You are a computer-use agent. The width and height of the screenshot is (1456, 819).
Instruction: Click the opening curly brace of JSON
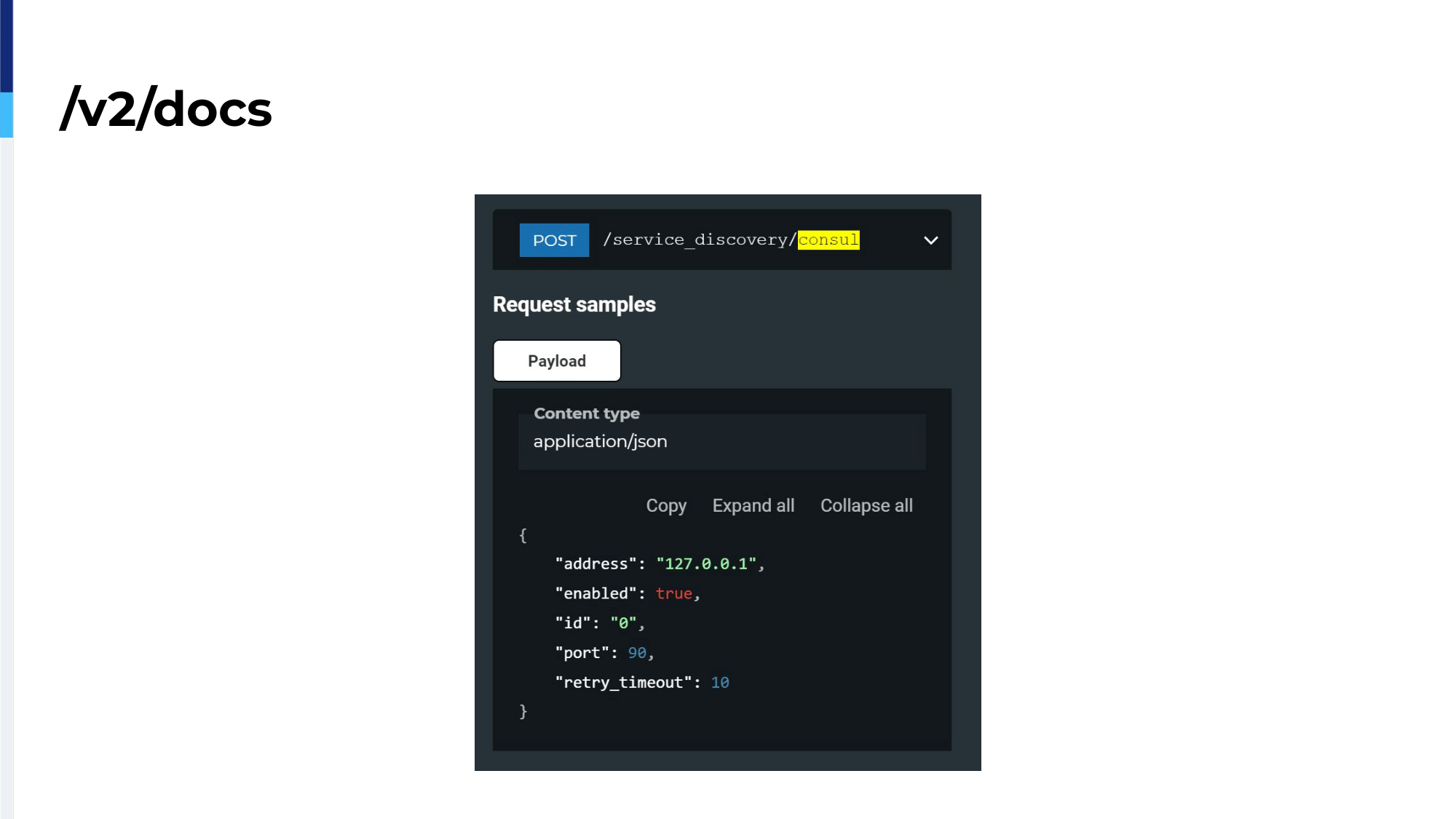[x=523, y=536]
